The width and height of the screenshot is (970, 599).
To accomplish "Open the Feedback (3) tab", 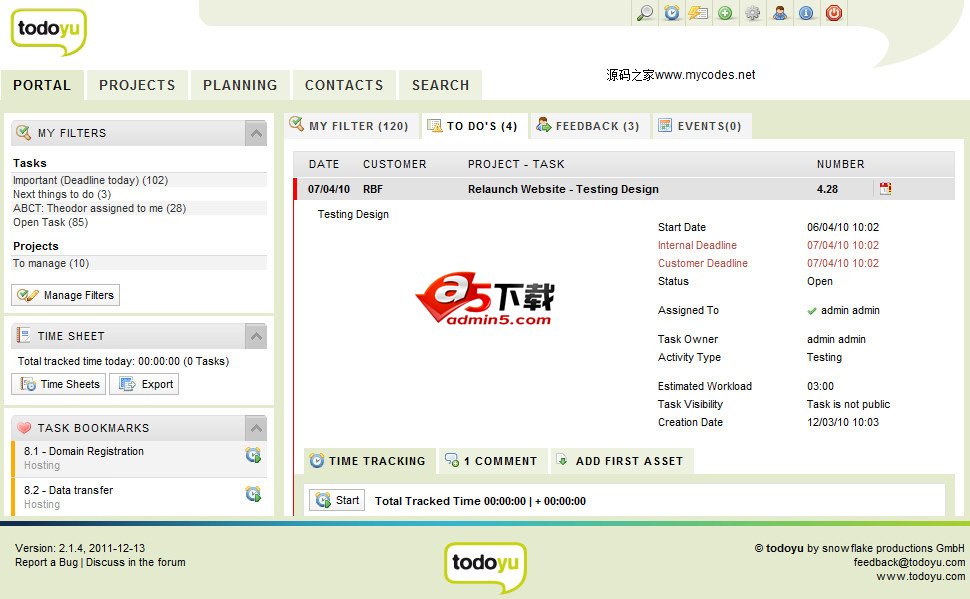I will tap(589, 126).
